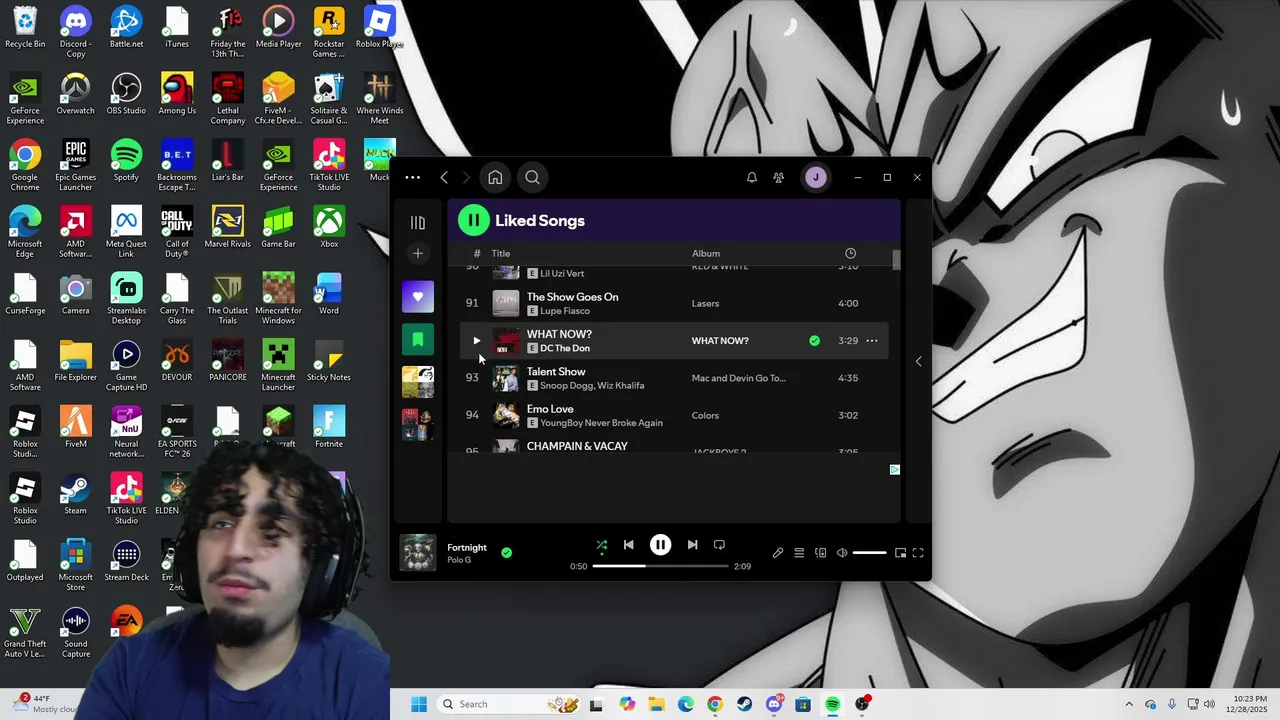Click the Spotify track list scrollbar
The height and width of the screenshot is (720, 1280).
coord(897,260)
